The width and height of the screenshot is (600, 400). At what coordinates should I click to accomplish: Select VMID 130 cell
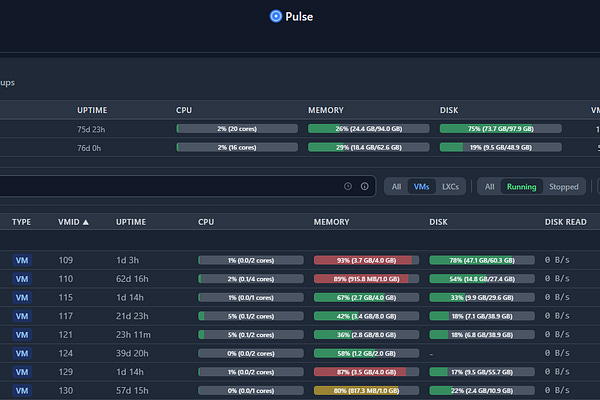point(66,391)
